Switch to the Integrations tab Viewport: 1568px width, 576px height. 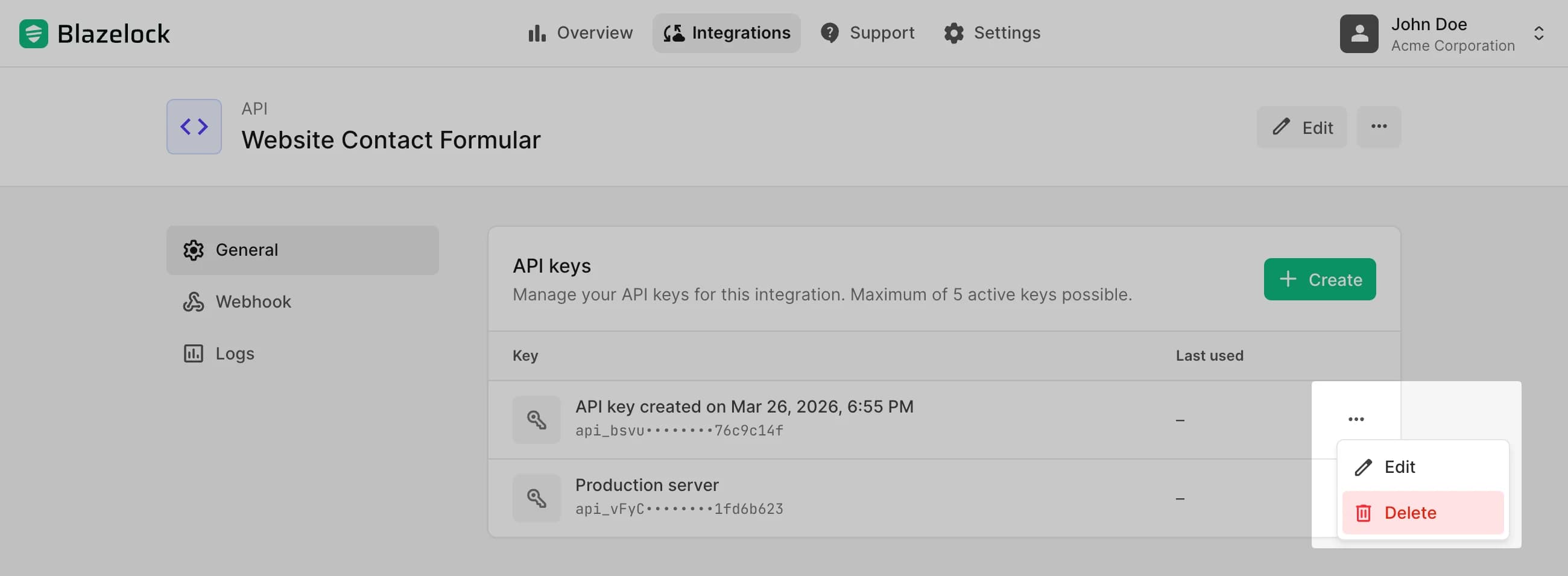[x=726, y=33]
